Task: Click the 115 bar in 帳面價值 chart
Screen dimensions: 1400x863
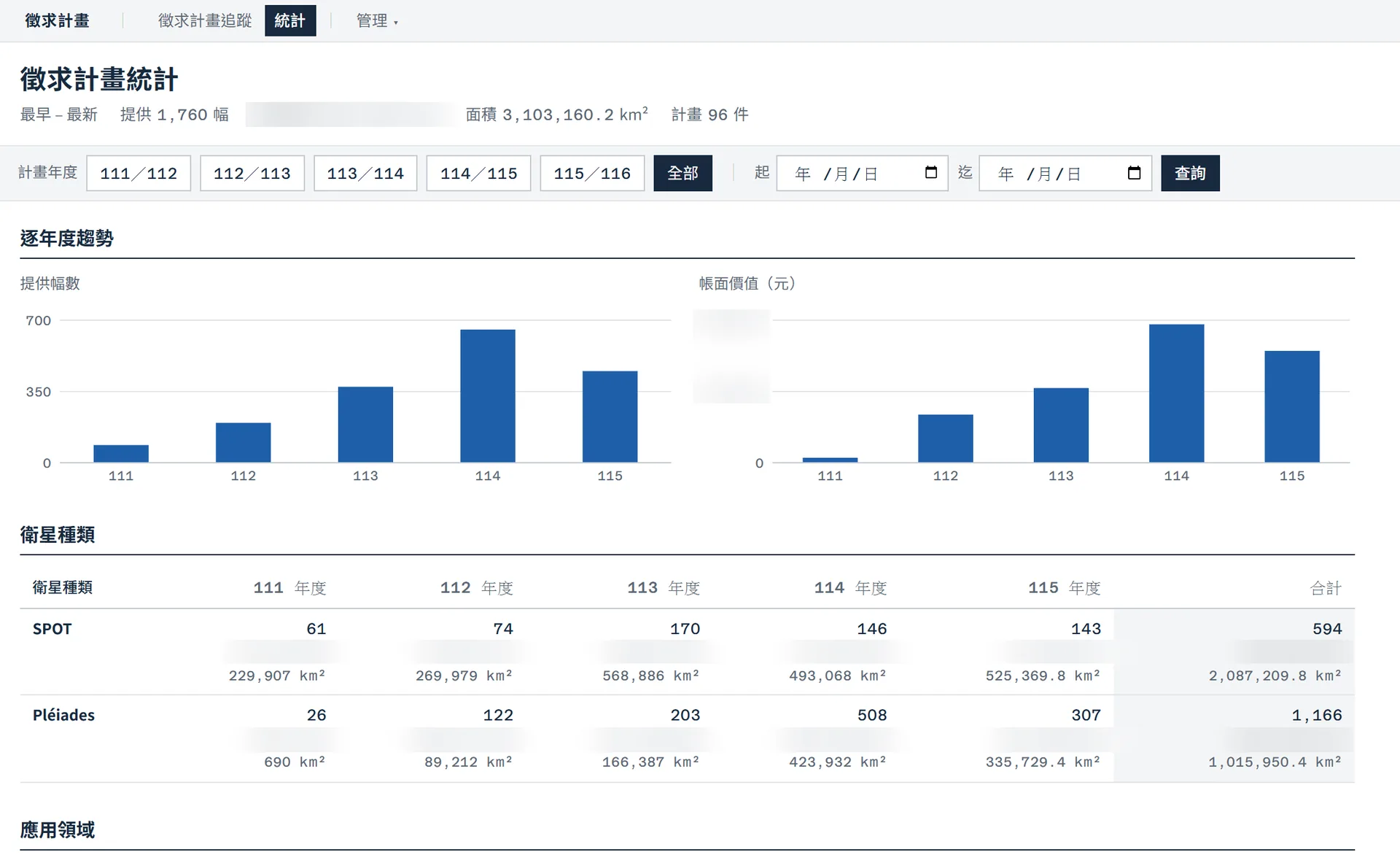Action: pos(1292,407)
